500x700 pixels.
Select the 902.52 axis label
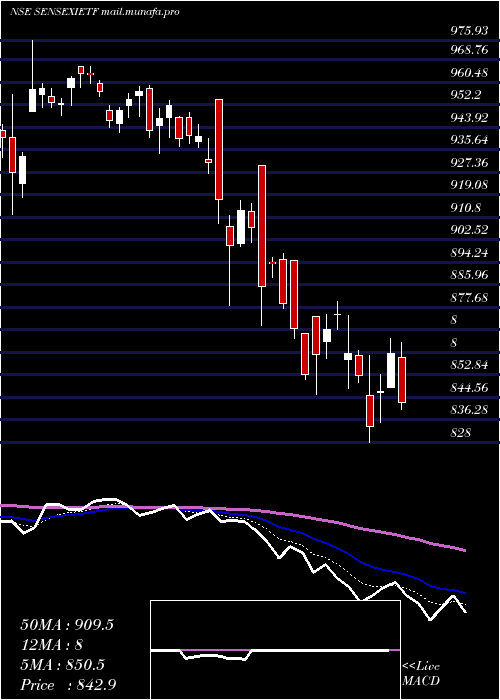click(468, 230)
